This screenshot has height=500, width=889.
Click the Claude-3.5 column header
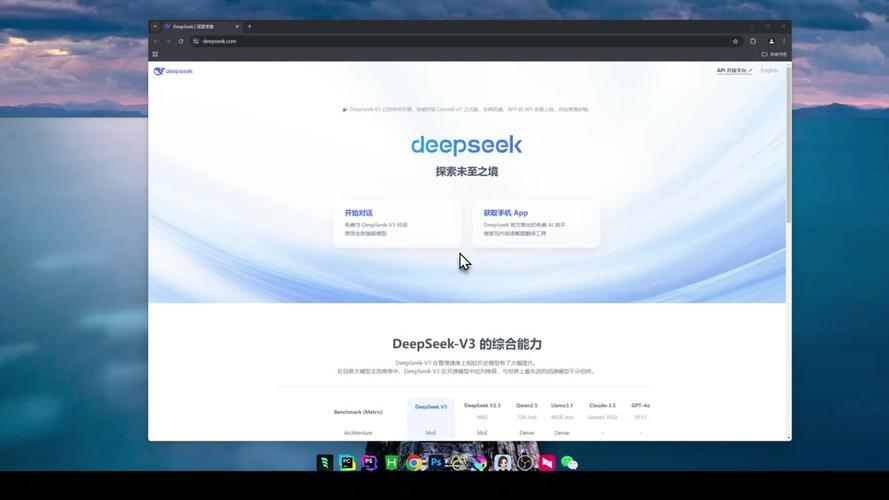point(602,406)
